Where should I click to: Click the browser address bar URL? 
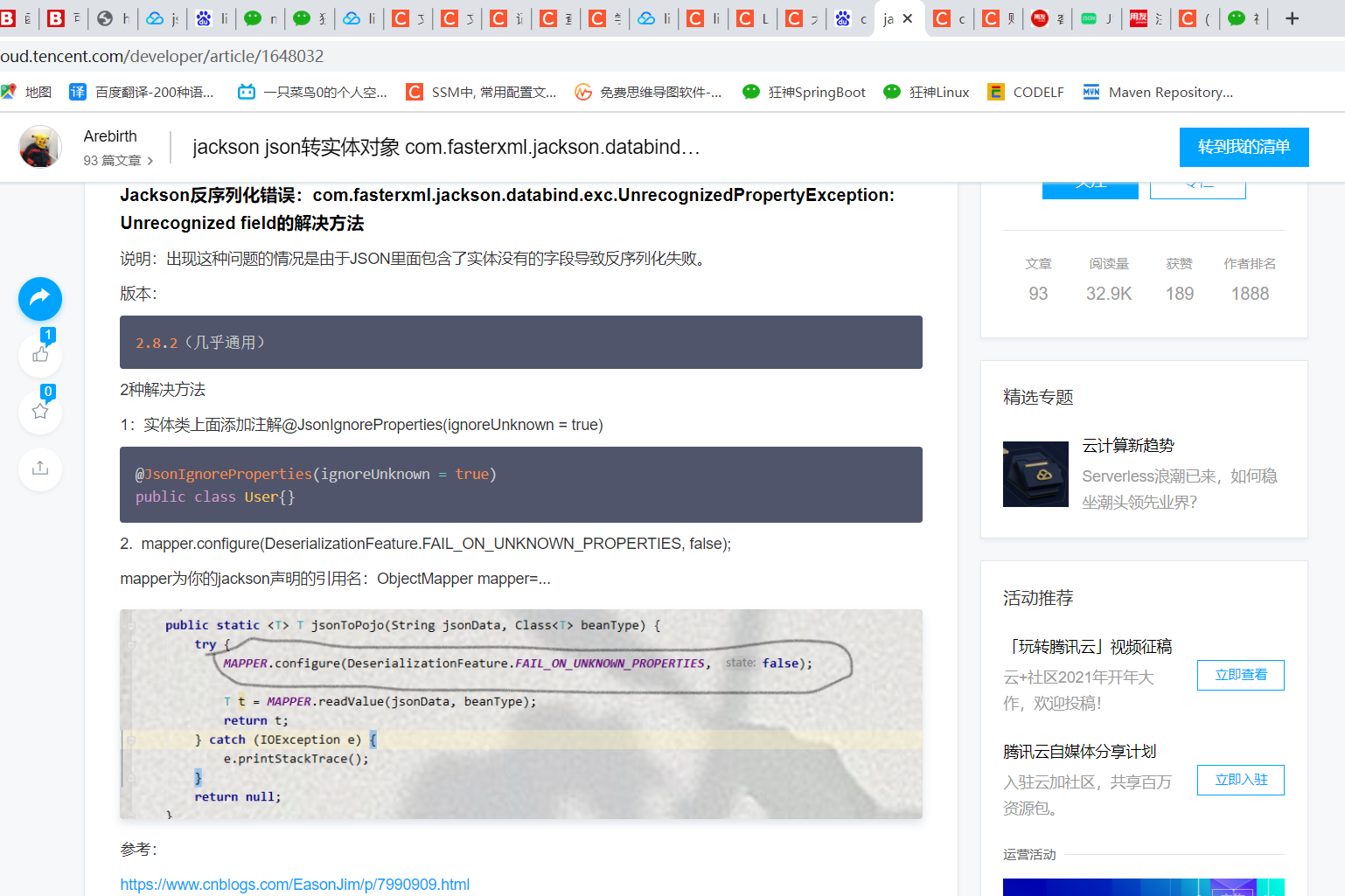163,56
